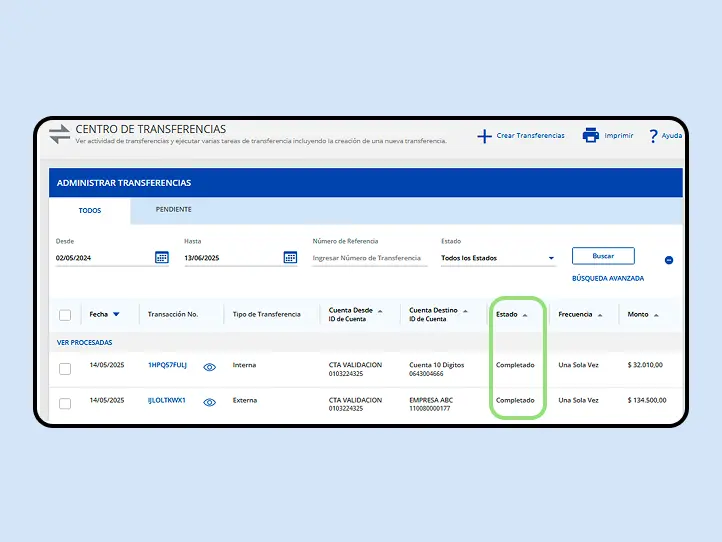
Task: Sort by Fecha column arrow
Action: (116, 315)
